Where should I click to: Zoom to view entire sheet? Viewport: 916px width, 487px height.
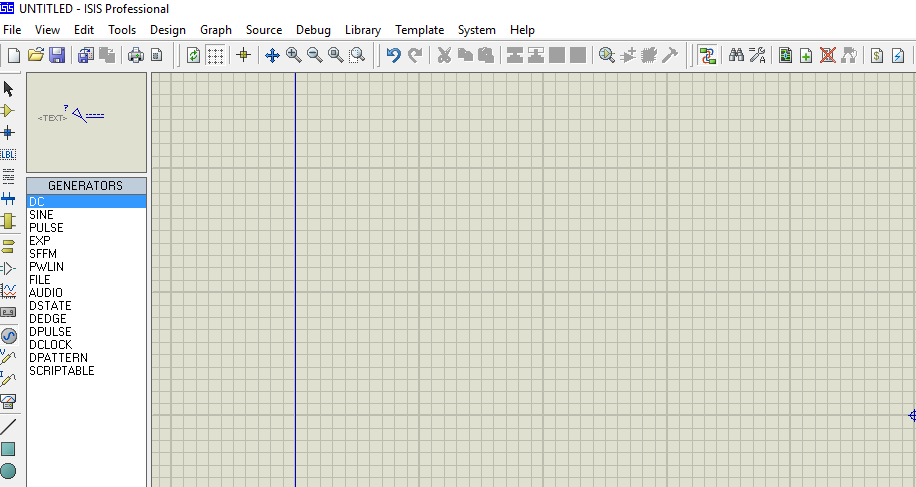[336, 55]
